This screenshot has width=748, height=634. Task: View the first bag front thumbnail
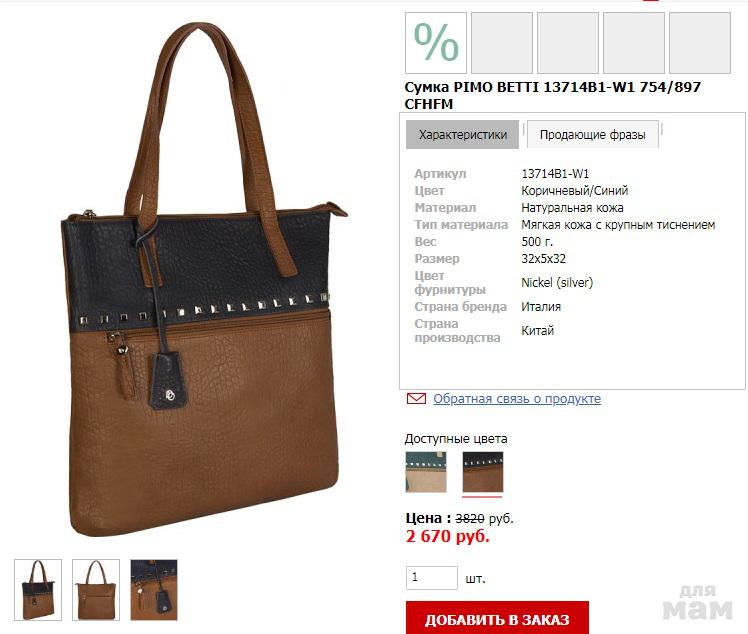(x=38, y=590)
